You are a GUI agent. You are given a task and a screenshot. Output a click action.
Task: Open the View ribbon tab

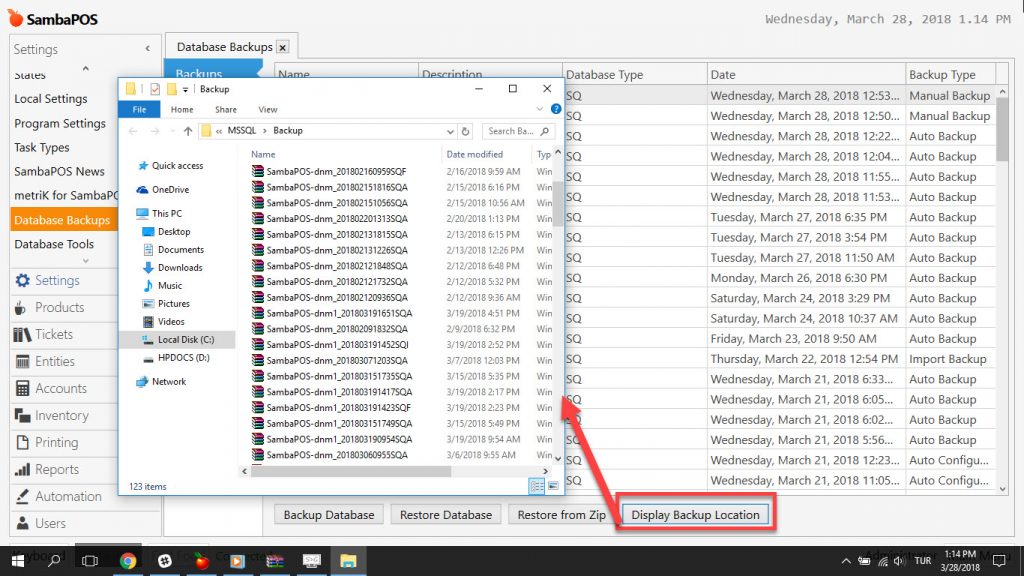pos(268,109)
